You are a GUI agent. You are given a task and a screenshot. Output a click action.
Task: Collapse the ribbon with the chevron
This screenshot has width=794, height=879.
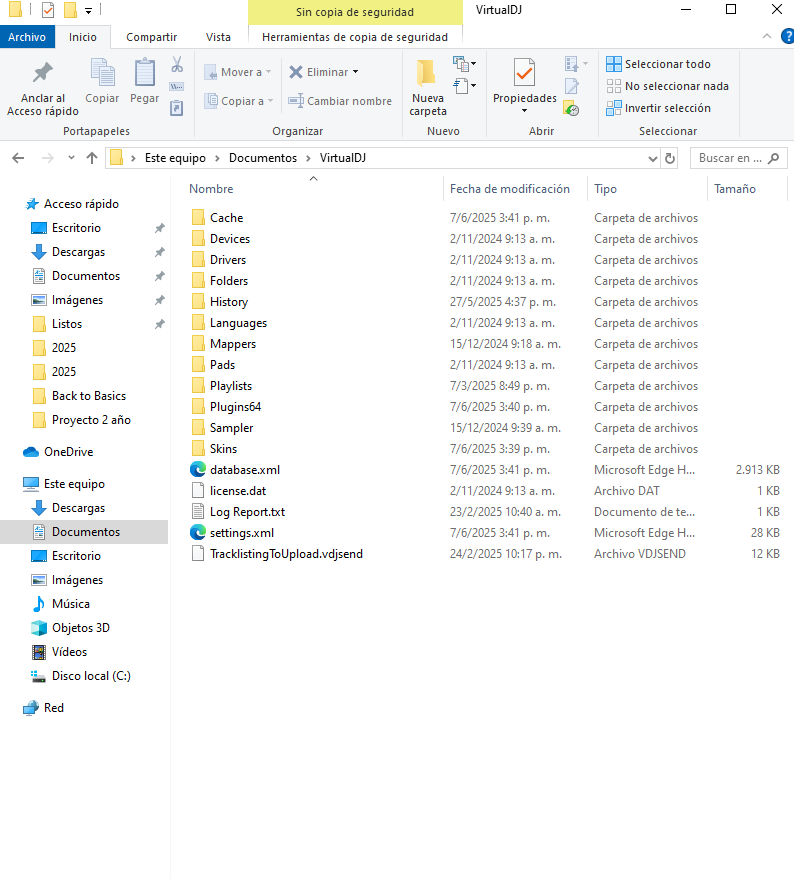click(x=767, y=36)
